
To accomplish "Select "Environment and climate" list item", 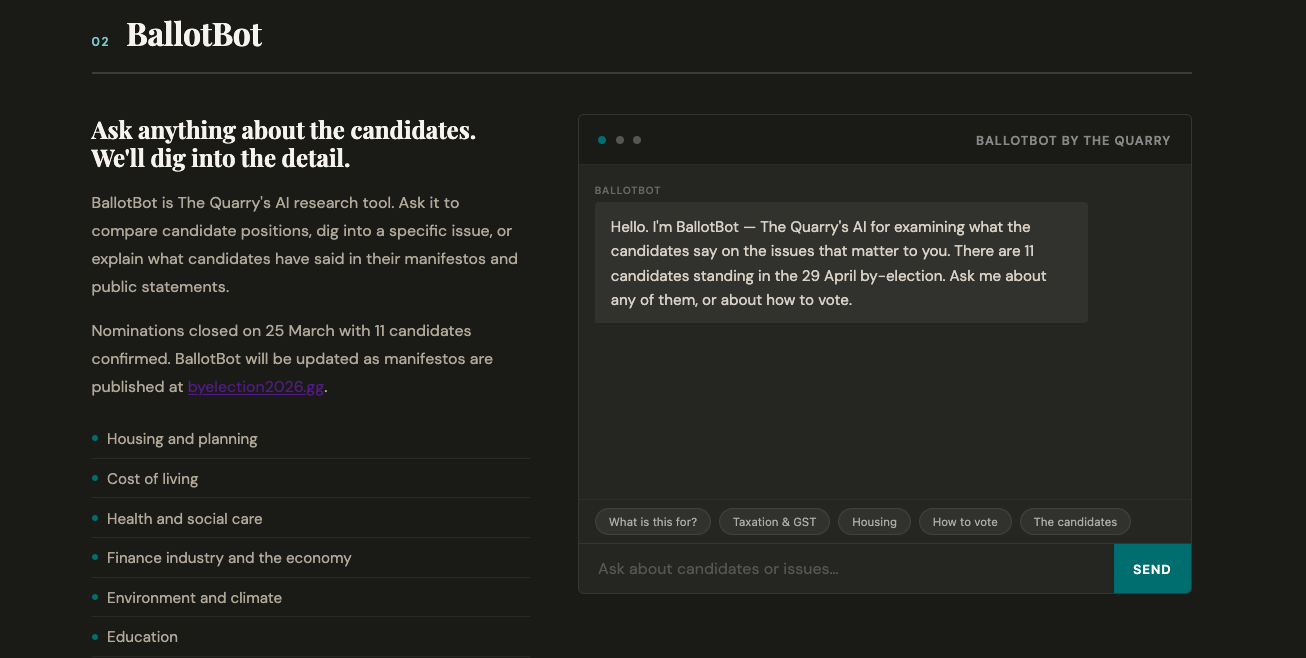I will point(194,598).
